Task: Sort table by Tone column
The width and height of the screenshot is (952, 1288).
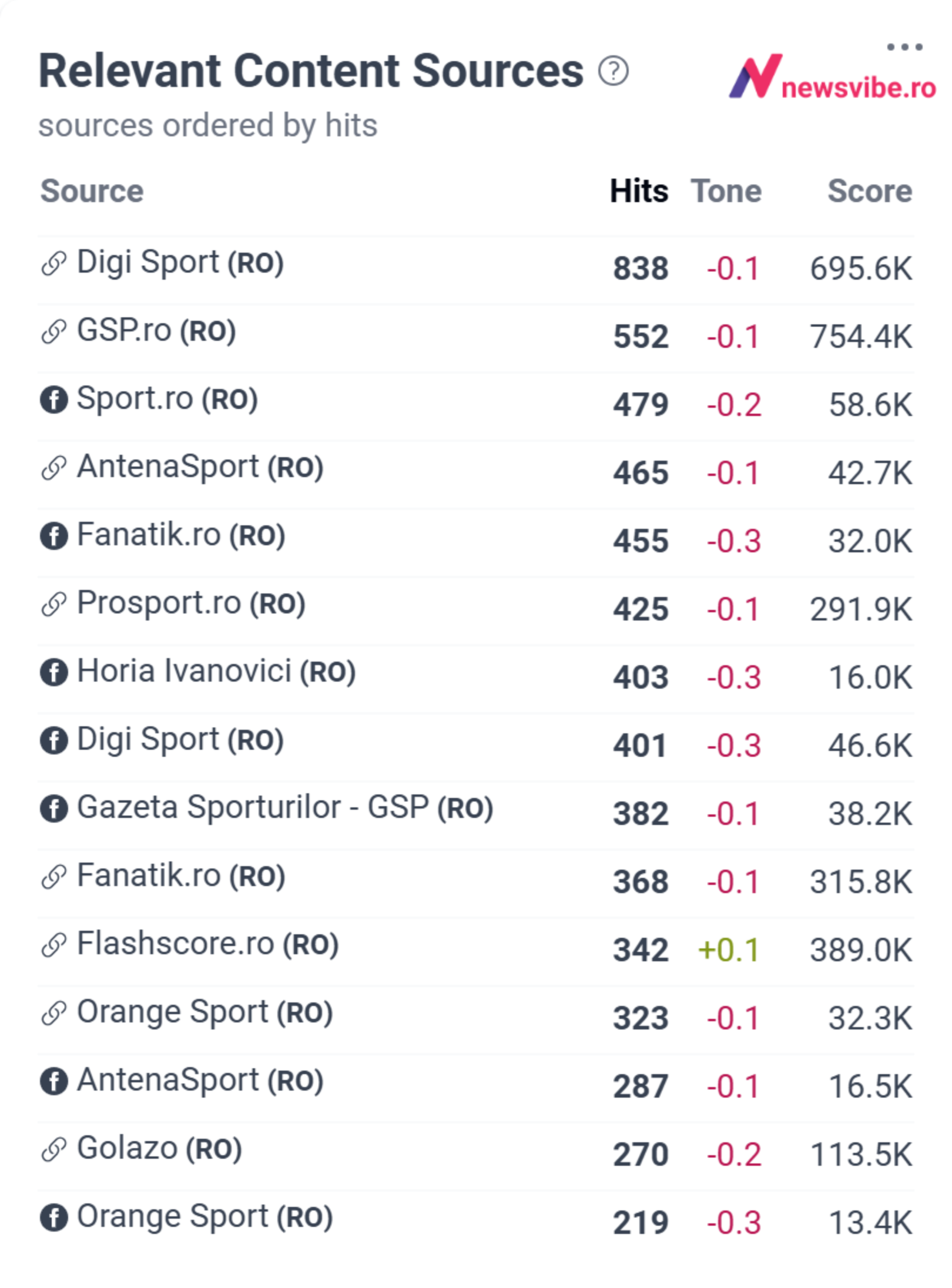Action: point(726,191)
